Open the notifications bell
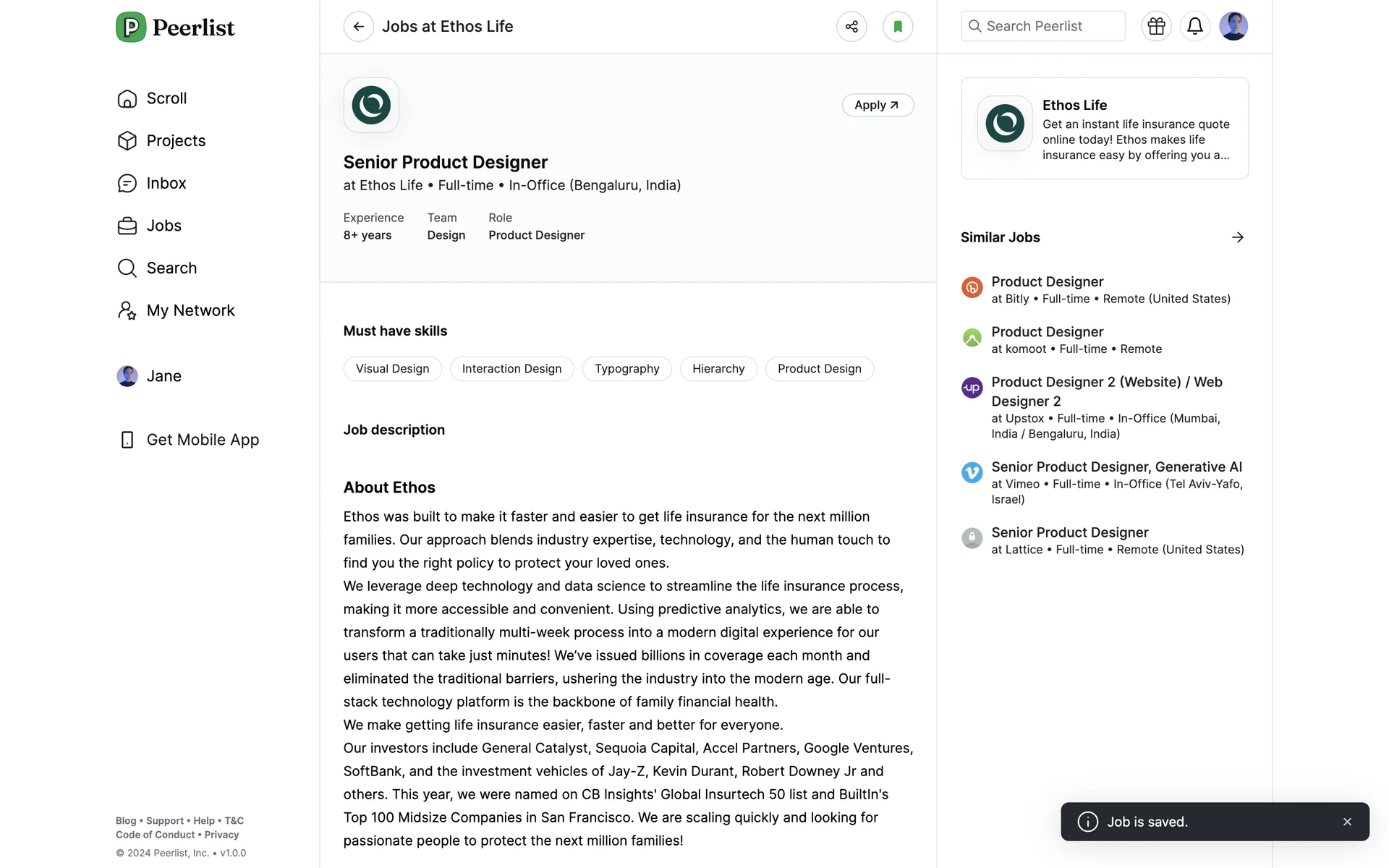Screen dimensions: 1389x868 [1195, 27]
